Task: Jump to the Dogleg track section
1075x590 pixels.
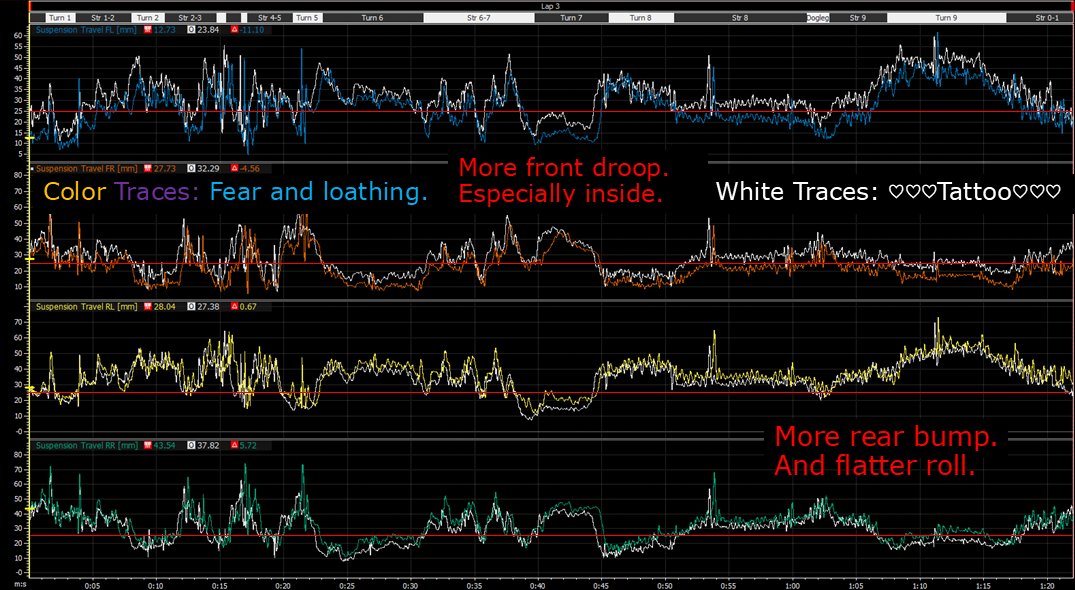Action: point(818,18)
